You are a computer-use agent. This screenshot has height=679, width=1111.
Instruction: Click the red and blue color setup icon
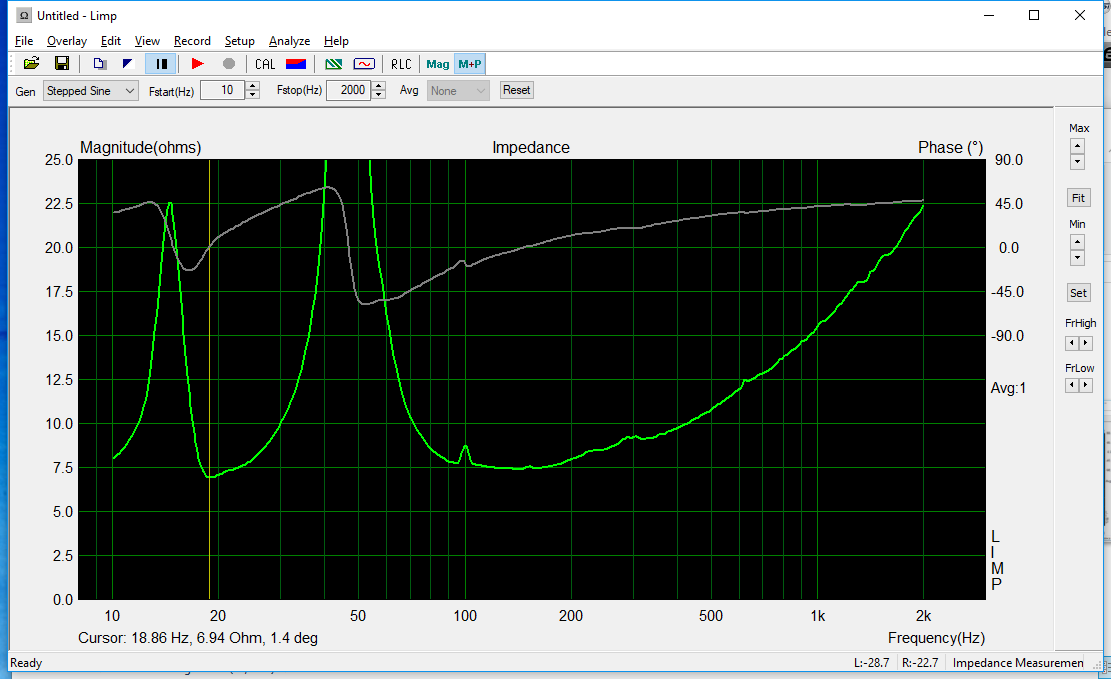point(296,64)
